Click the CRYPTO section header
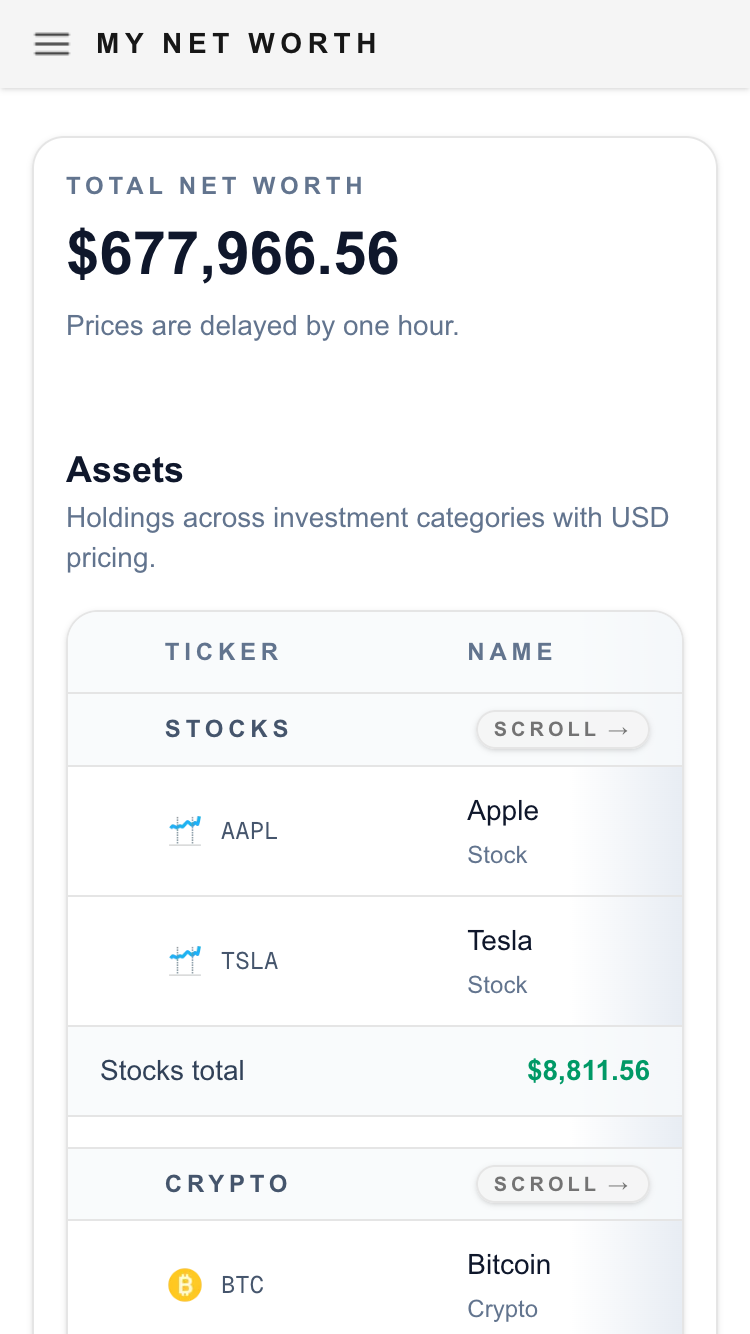The image size is (750, 1334). (228, 1184)
